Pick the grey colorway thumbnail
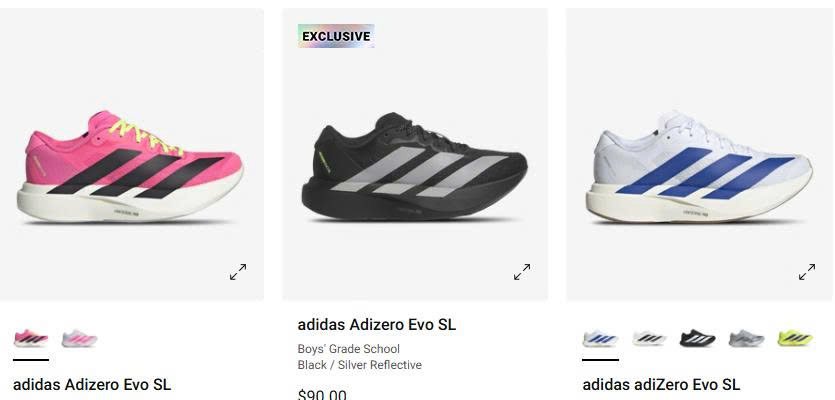Screen dimensions: 835x400 747,338
